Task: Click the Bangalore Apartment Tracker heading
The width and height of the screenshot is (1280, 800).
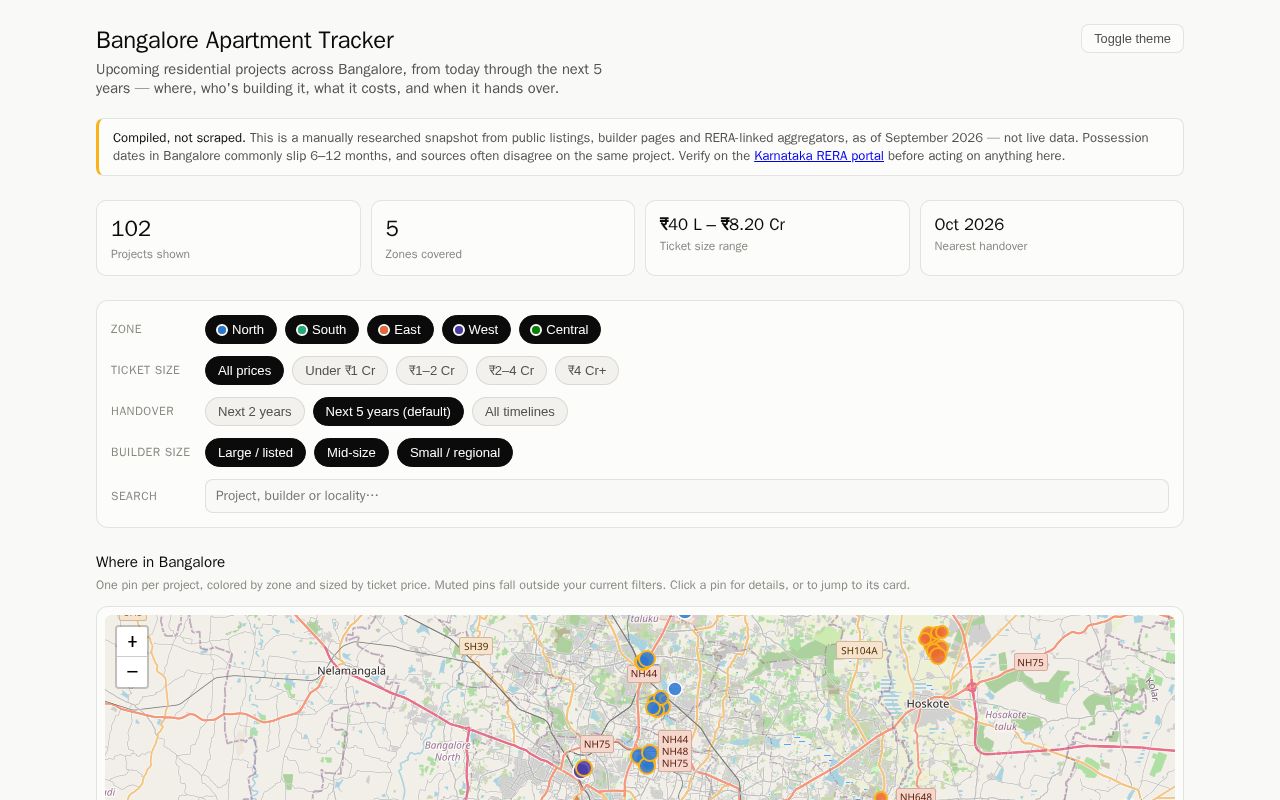Action: click(x=245, y=40)
